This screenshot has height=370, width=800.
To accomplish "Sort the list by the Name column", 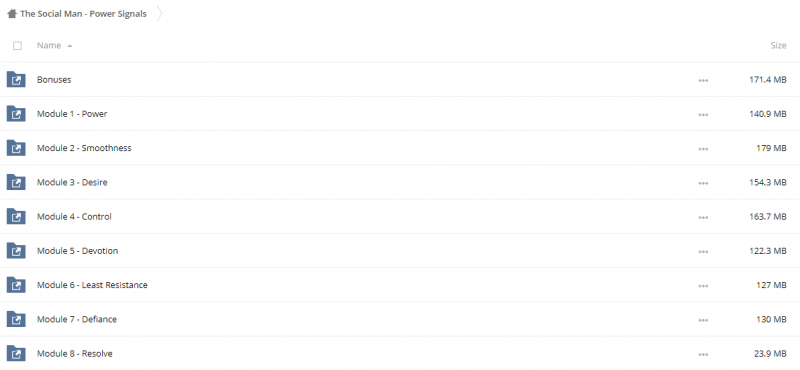I will tap(49, 45).
